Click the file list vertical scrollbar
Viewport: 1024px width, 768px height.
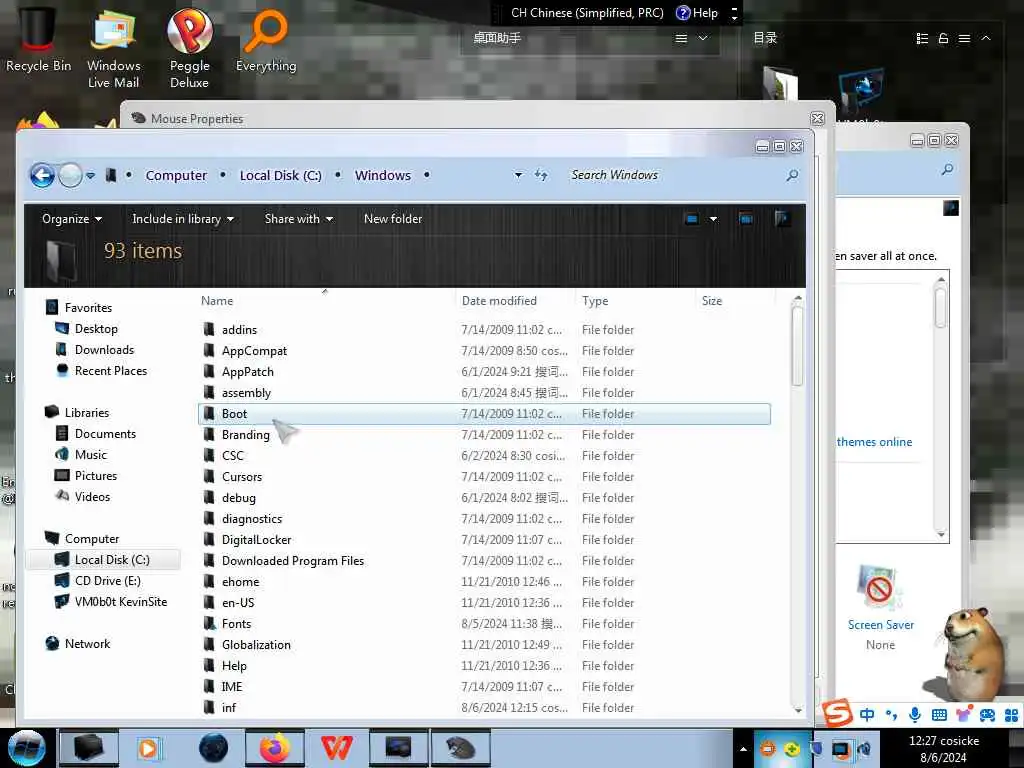[797, 345]
